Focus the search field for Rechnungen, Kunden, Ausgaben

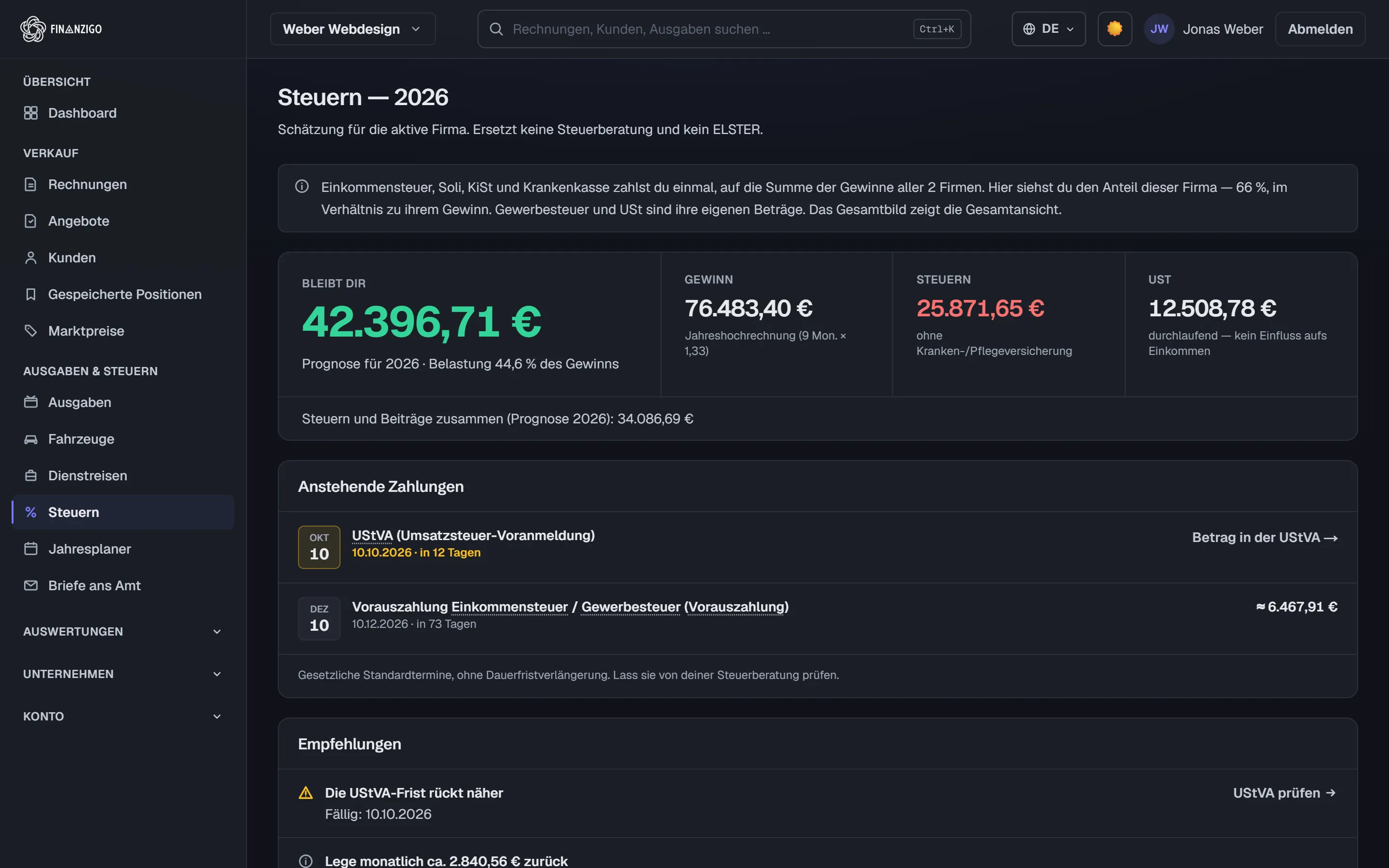(724, 29)
